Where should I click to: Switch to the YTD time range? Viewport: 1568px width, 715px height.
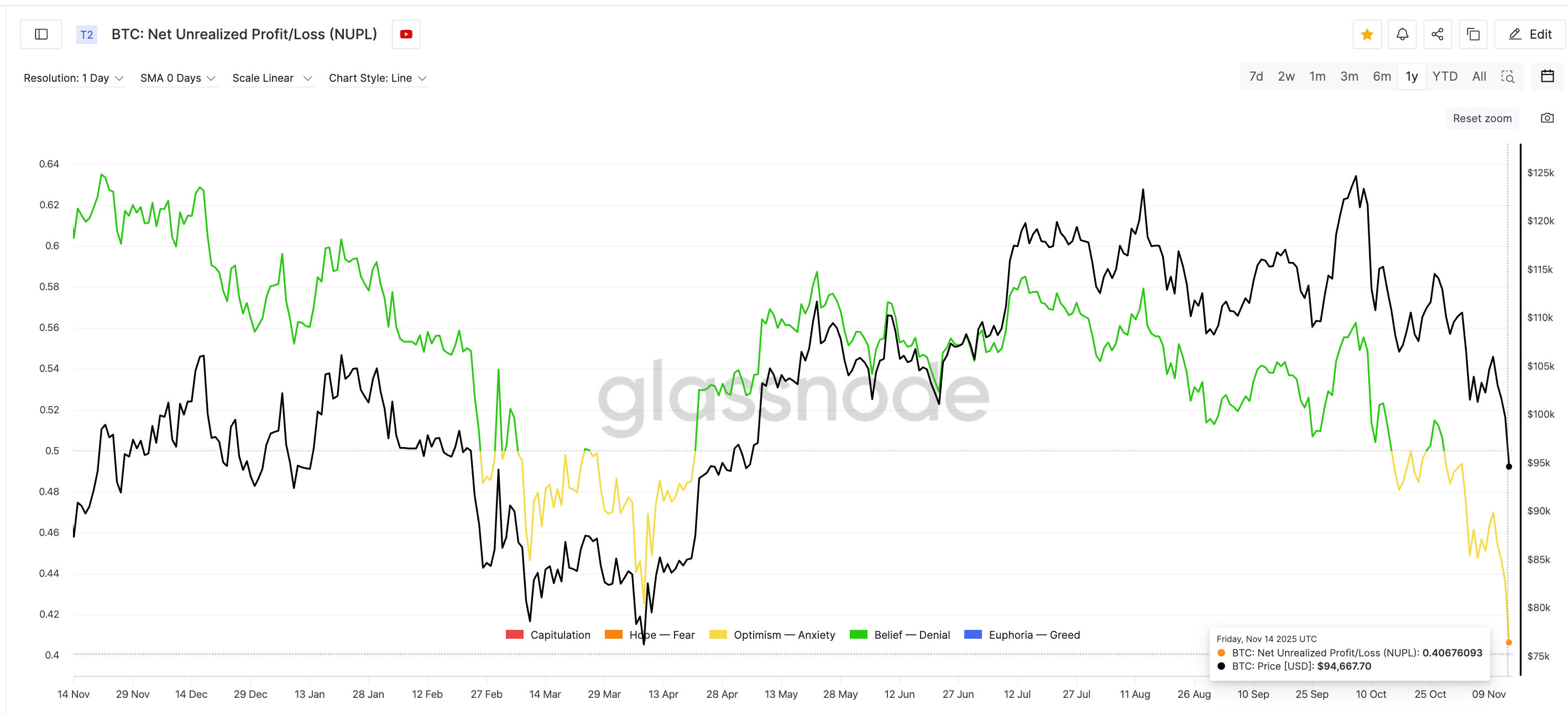coord(1446,76)
